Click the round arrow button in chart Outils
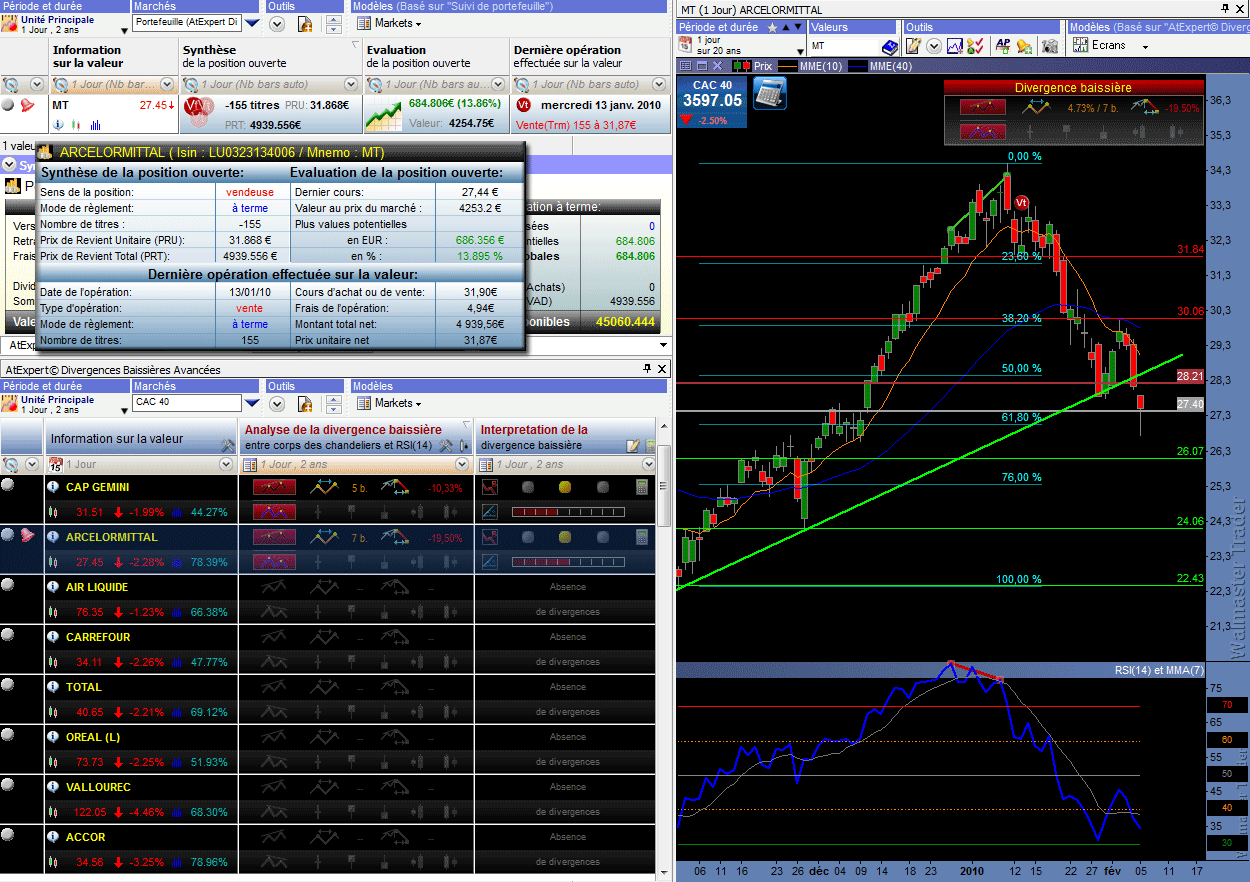Image resolution: width=1250 pixels, height=882 pixels. [x=934, y=46]
